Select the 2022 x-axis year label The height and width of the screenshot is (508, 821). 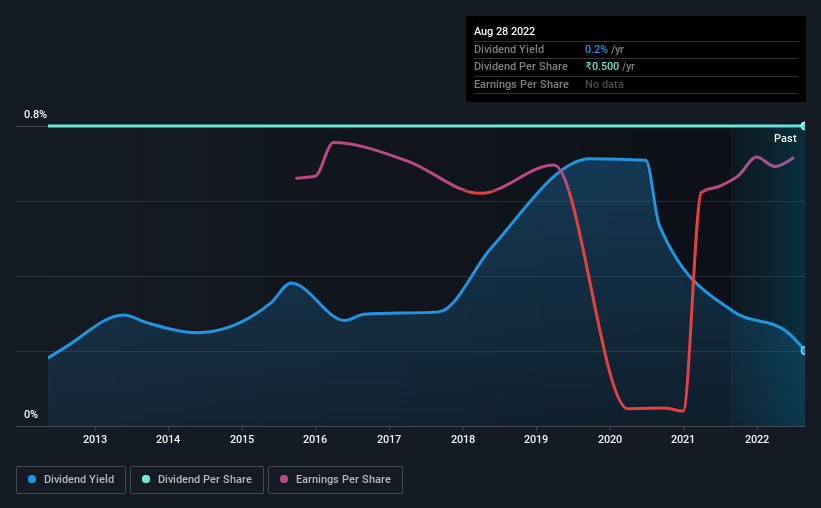(x=757, y=439)
